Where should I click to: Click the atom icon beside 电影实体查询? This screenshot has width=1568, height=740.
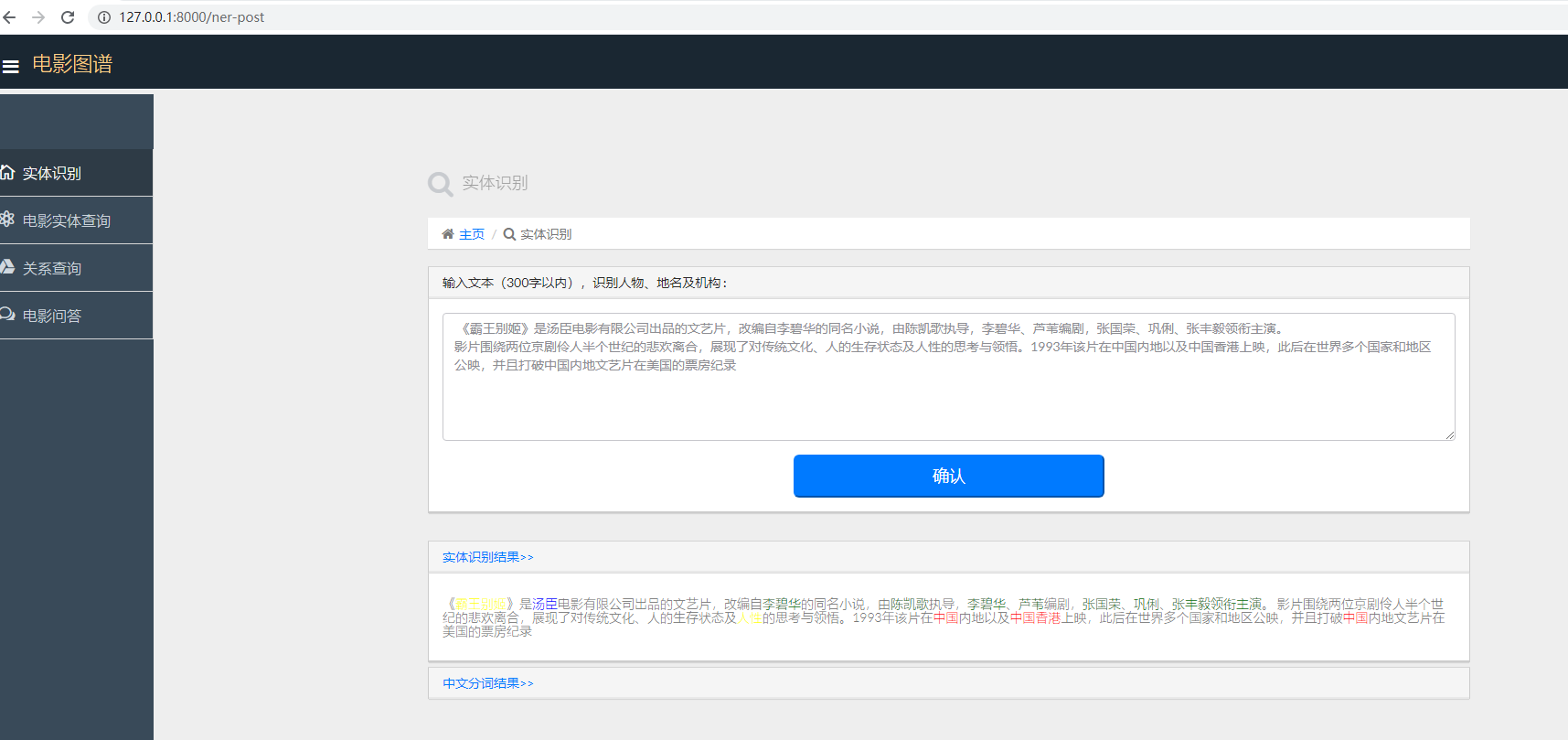[x=7, y=219]
